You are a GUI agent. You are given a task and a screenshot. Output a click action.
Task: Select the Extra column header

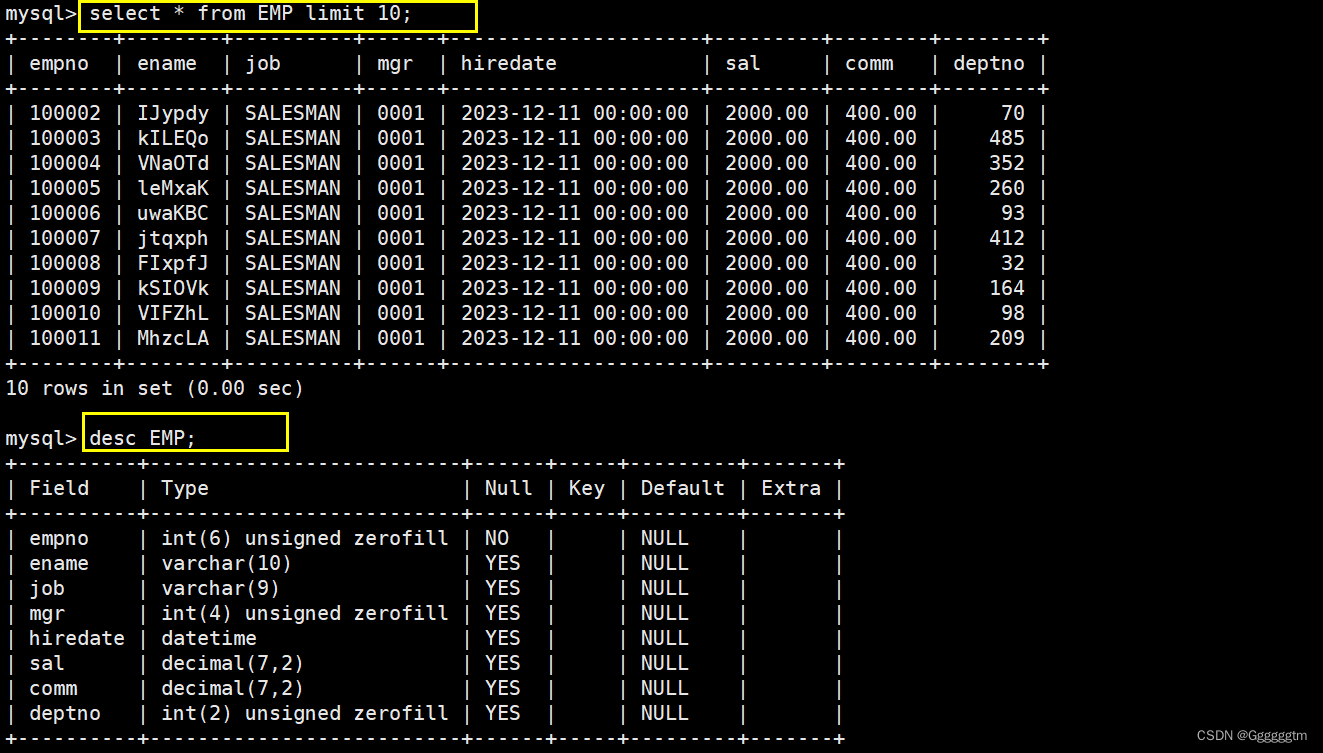pyautogui.click(x=791, y=488)
